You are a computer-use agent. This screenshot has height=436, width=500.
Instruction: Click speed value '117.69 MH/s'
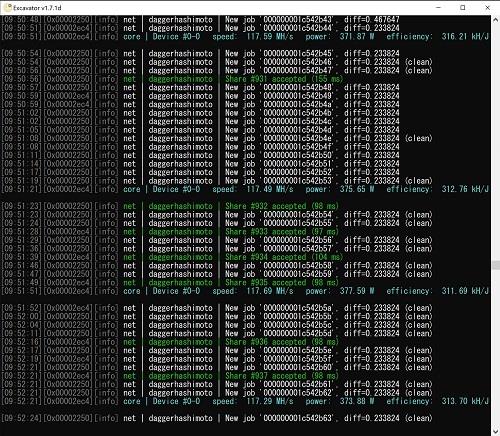click(270, 291)
